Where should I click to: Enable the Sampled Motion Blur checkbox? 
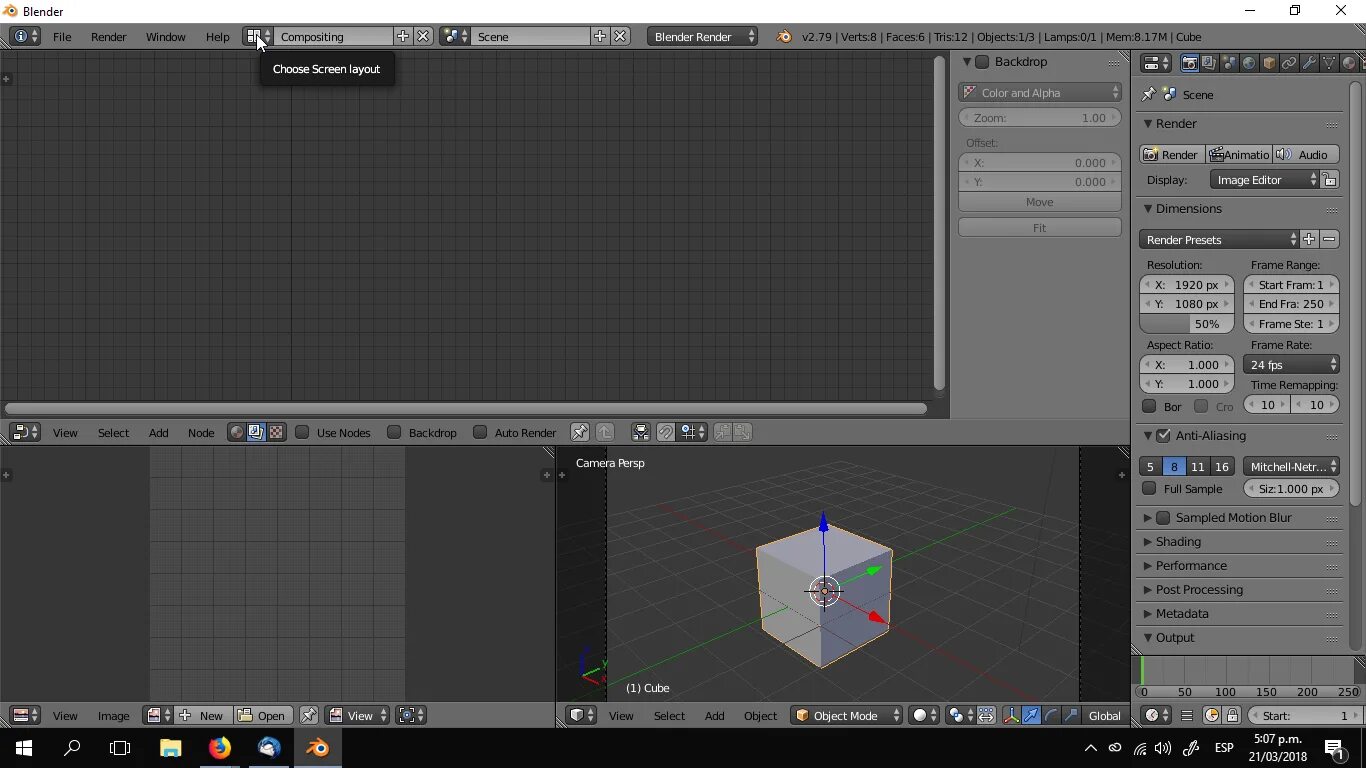click(1163, 517)
